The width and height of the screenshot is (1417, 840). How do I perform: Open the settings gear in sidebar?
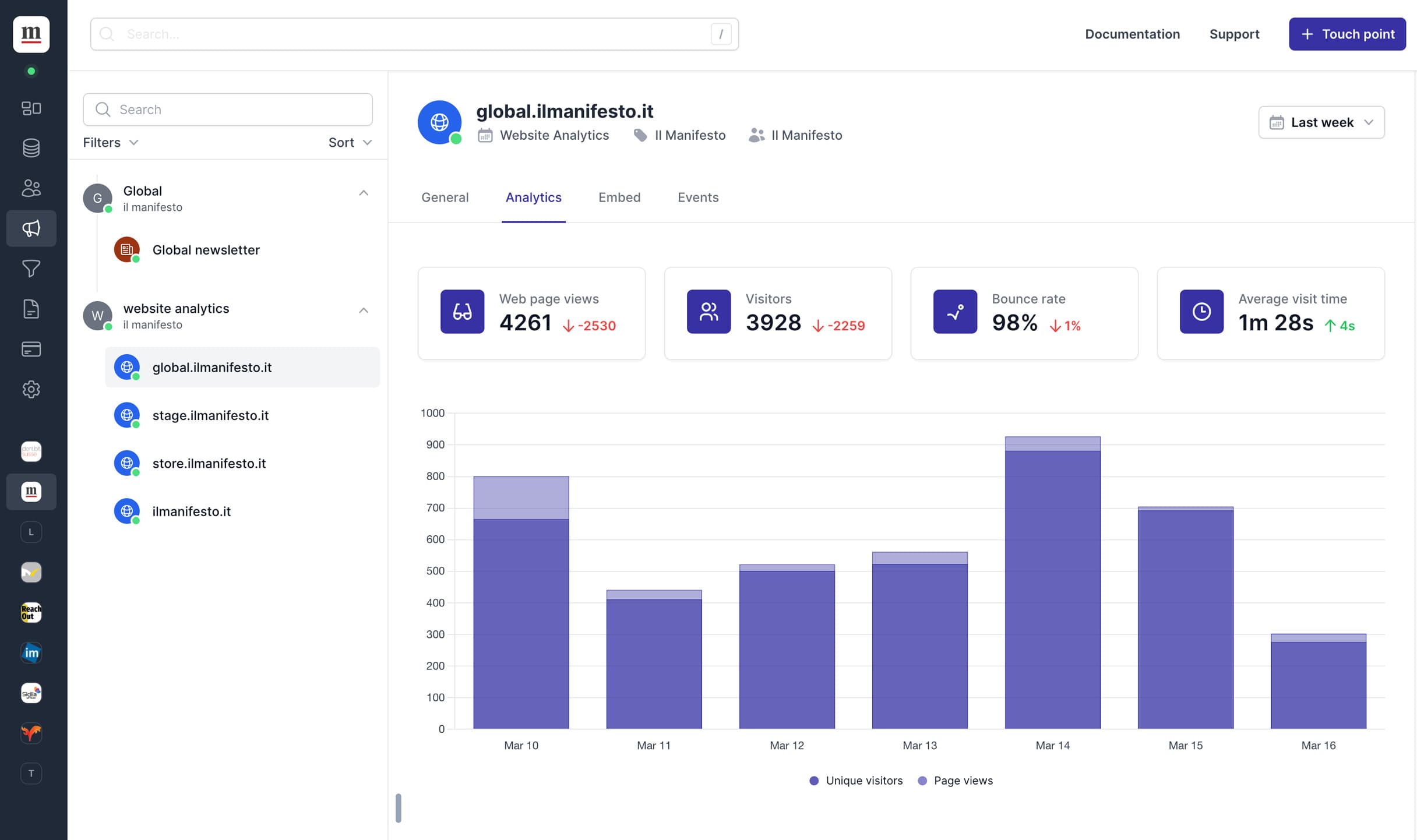(x=31, y=389)
